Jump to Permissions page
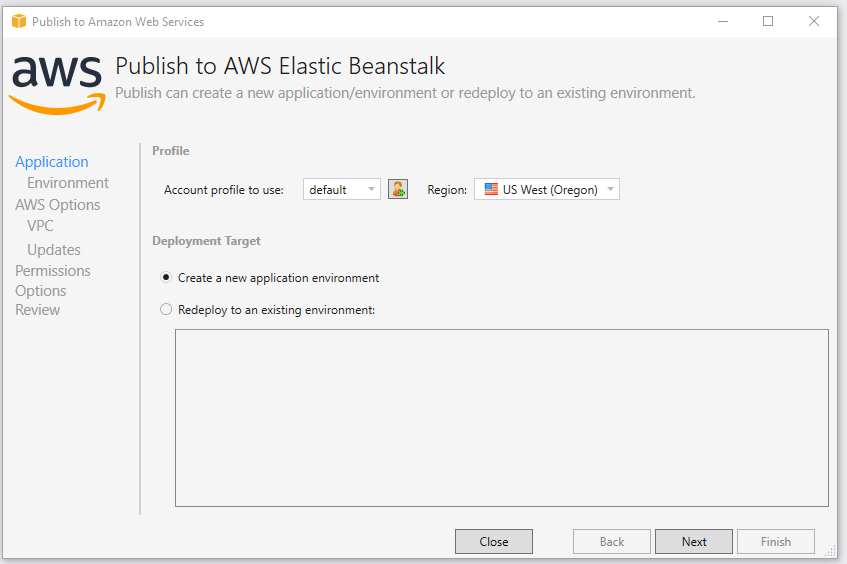This screenshot has width=847, height=564. 53,270
